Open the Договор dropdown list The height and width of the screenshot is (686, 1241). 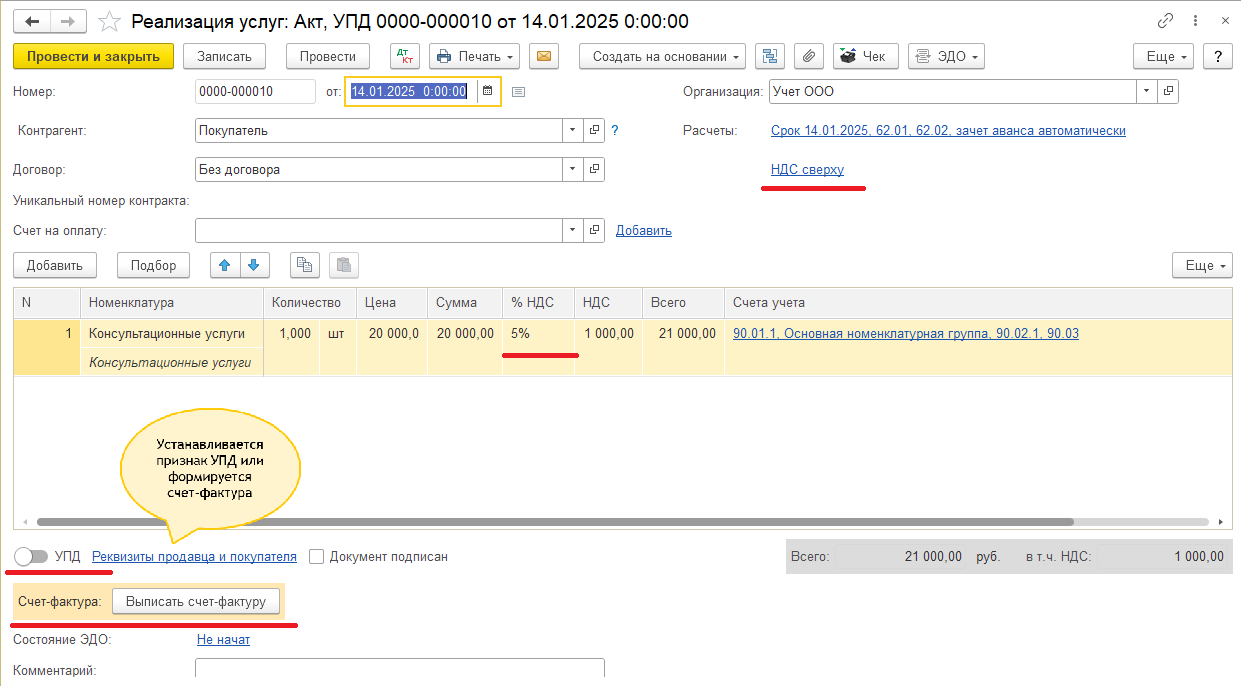[x=572, y=169]
